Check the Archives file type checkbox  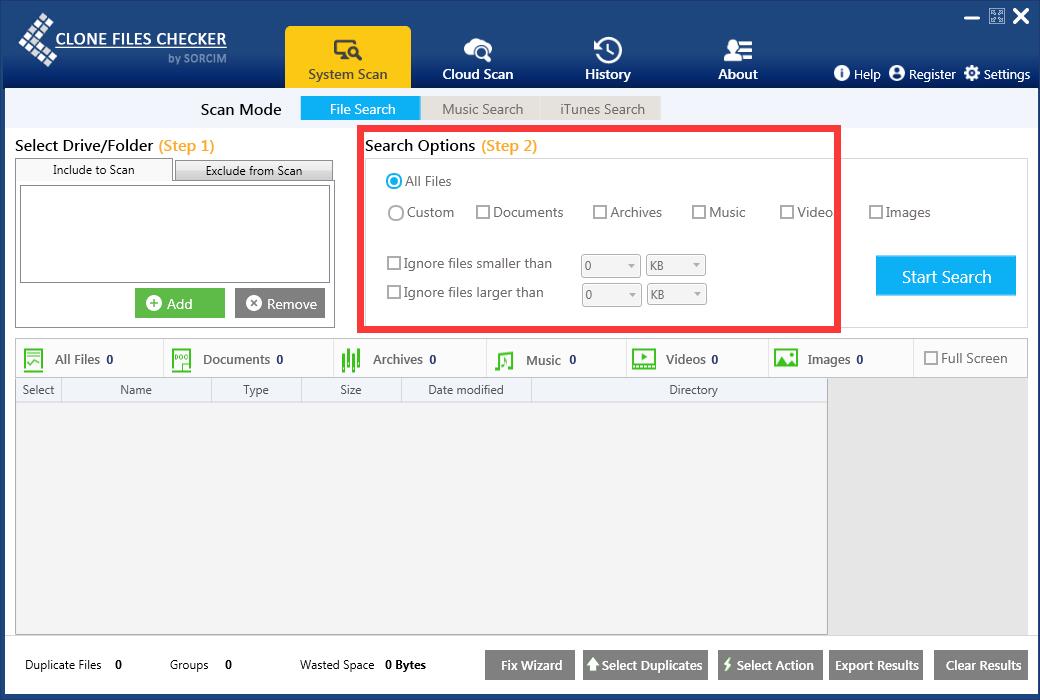(x=600, y=212)
